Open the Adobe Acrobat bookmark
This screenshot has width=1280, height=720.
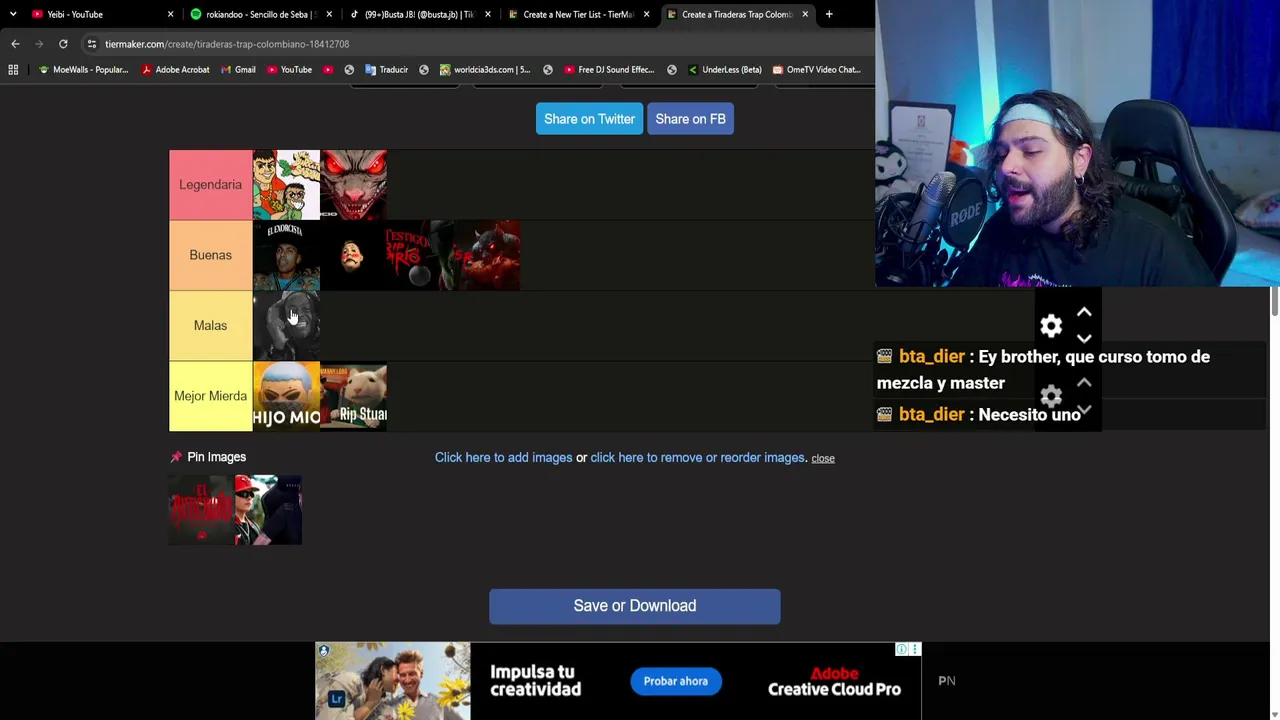pos(175,70)
